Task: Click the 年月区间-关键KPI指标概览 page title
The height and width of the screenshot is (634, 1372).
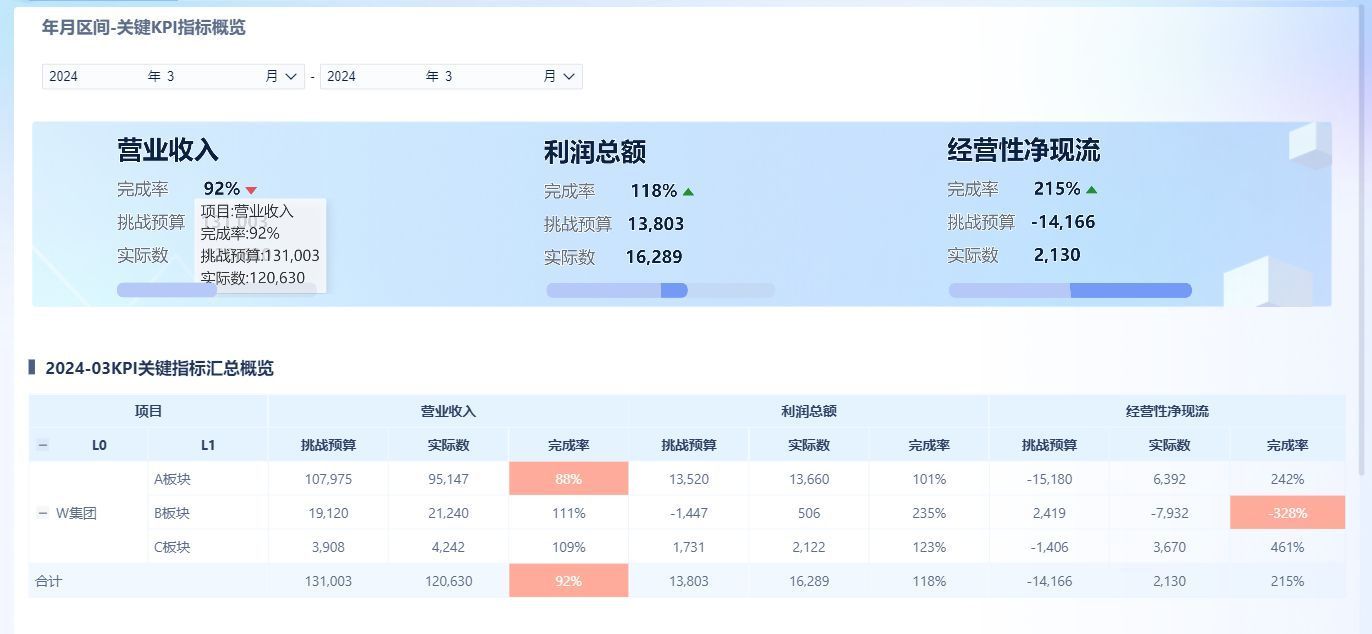Action: (x=143, y=28)
